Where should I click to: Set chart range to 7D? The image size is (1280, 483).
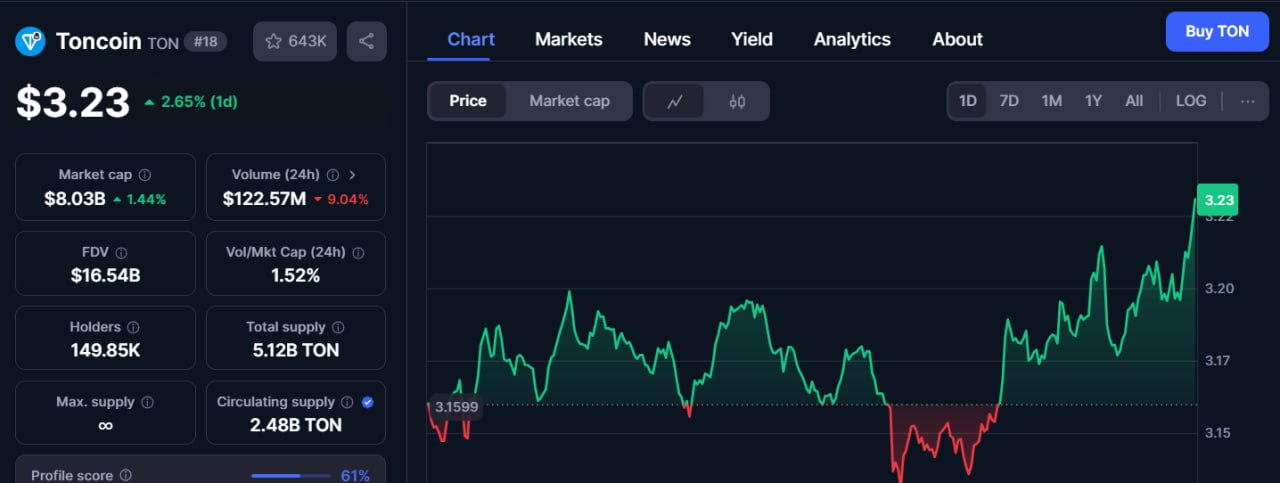tap(1009, 101)
